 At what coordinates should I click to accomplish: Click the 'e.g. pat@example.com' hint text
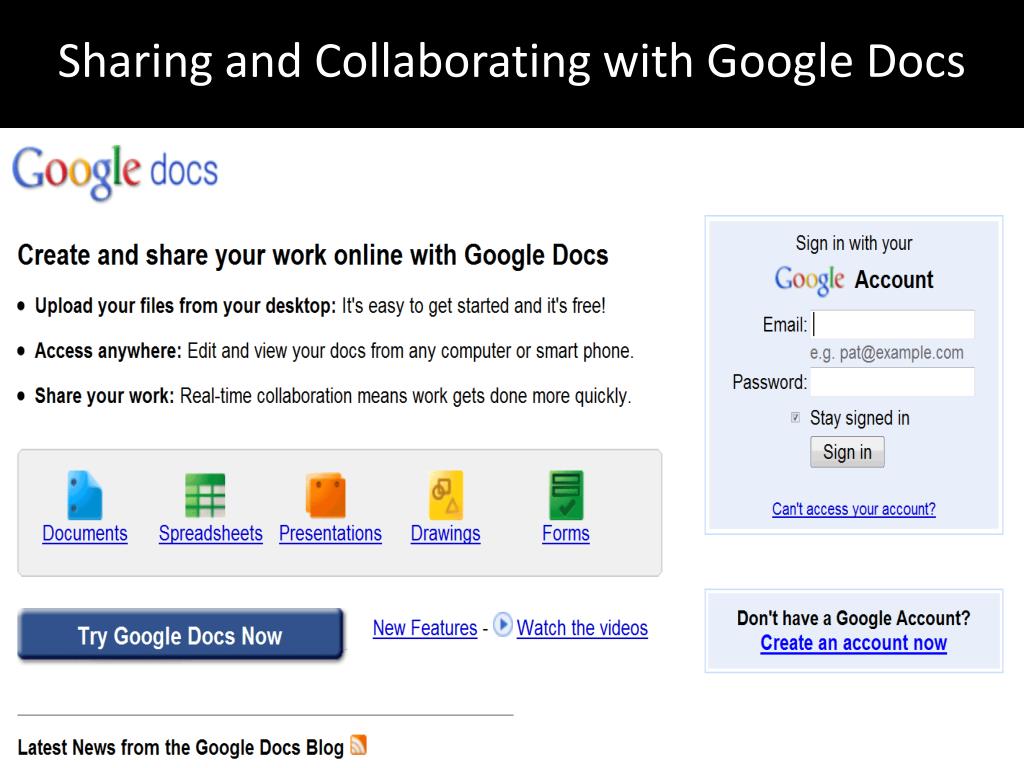(886, 353)
